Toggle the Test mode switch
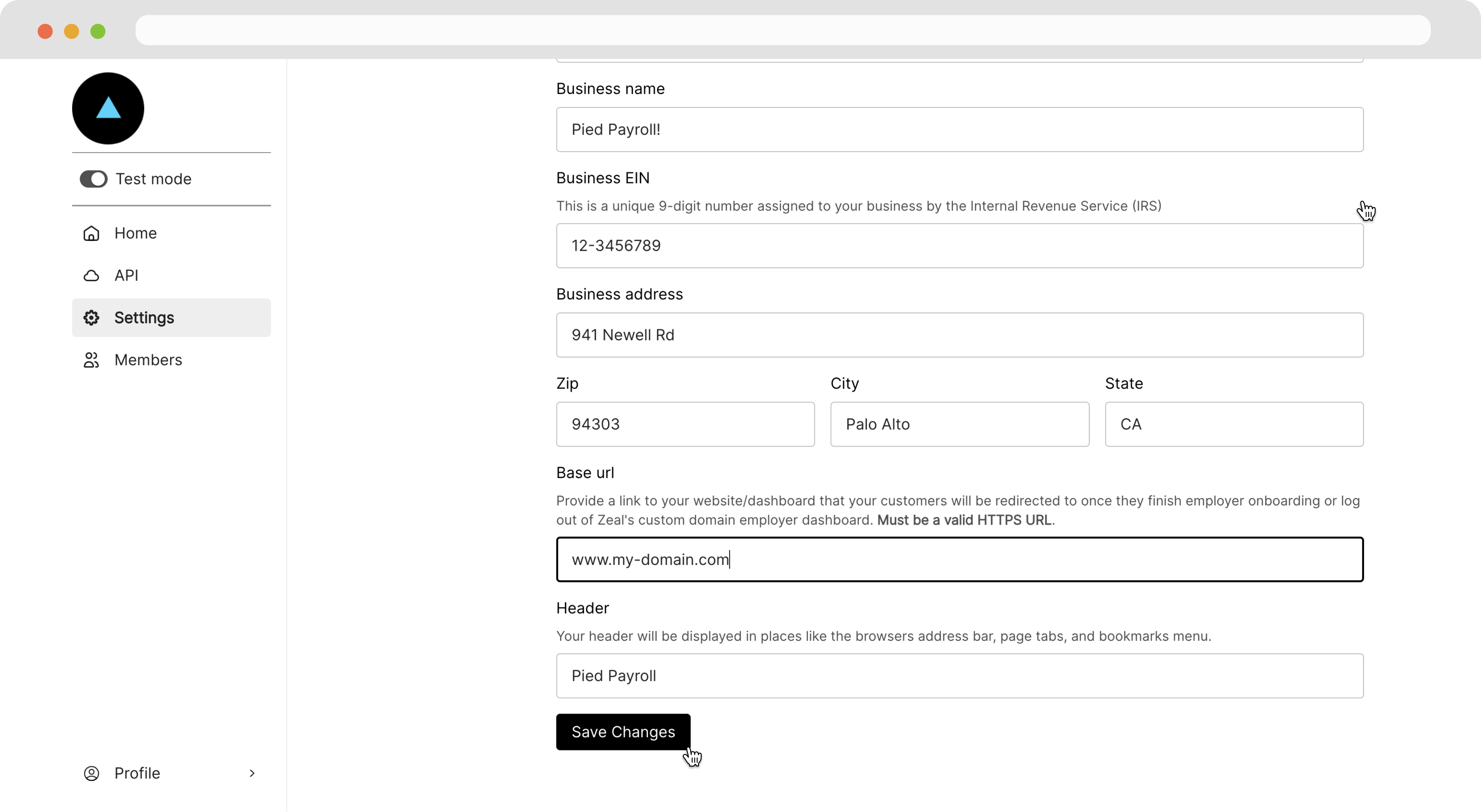The width and height of the screenshot is (1481, 812). click(x=94, y=179)
